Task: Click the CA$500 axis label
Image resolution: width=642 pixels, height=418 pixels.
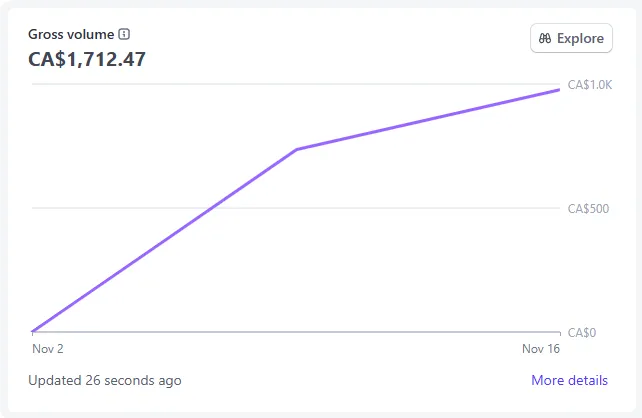Action: click(589, 208)
